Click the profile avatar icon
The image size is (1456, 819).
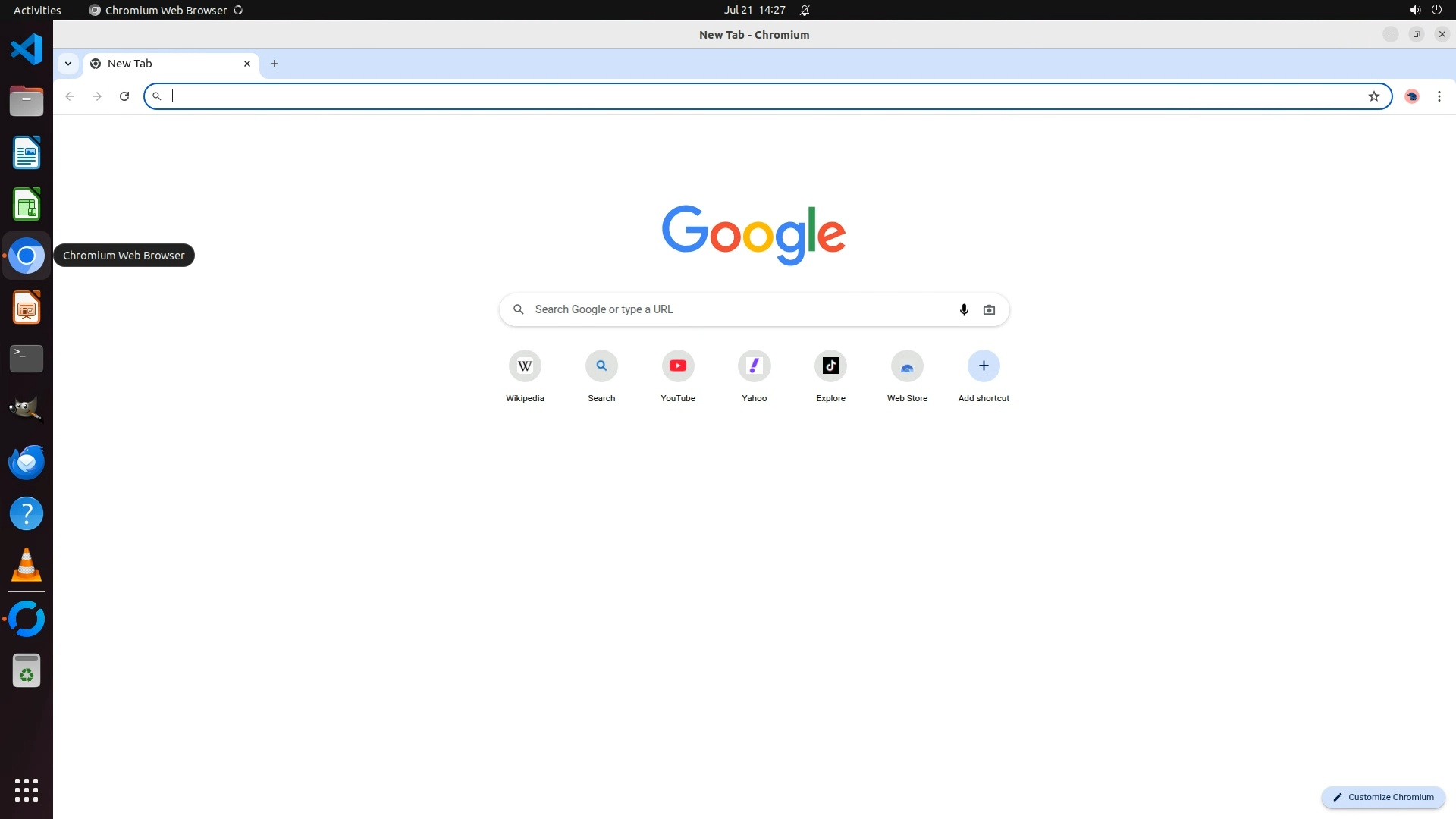coord(1411,96)
